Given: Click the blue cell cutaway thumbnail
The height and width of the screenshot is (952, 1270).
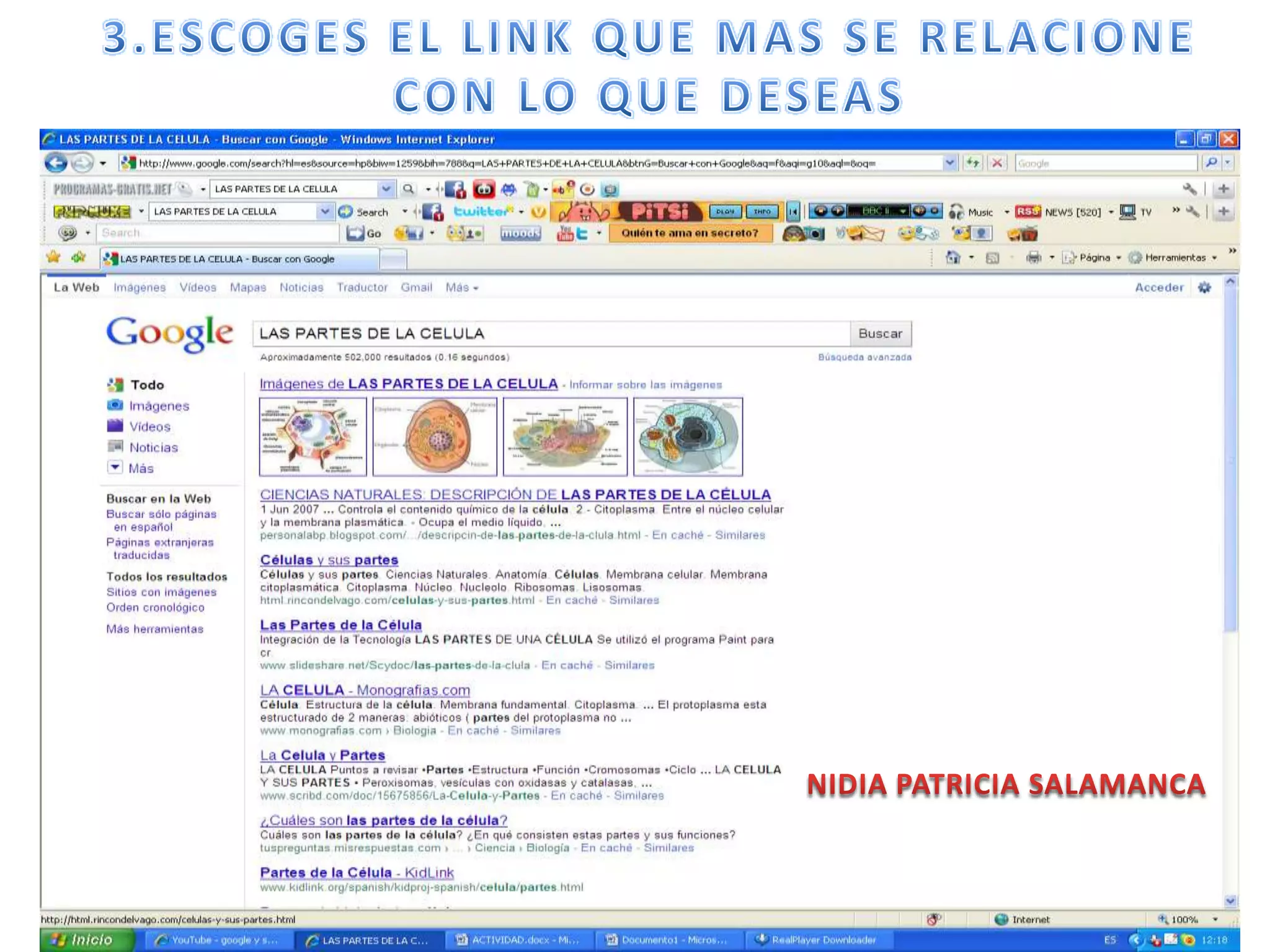Looking at the screenshot, I should 688,437.
